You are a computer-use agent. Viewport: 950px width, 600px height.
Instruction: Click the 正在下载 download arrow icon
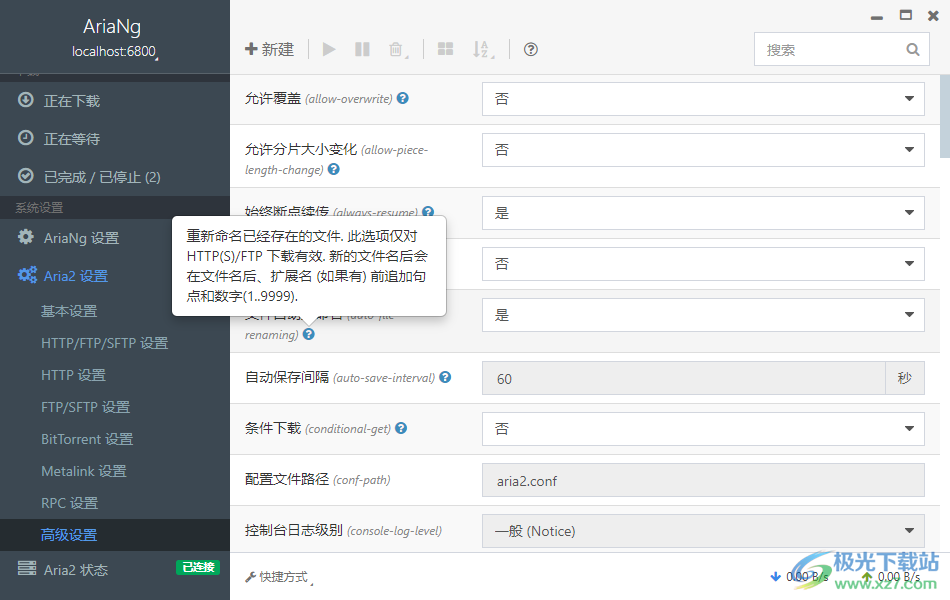25,99
